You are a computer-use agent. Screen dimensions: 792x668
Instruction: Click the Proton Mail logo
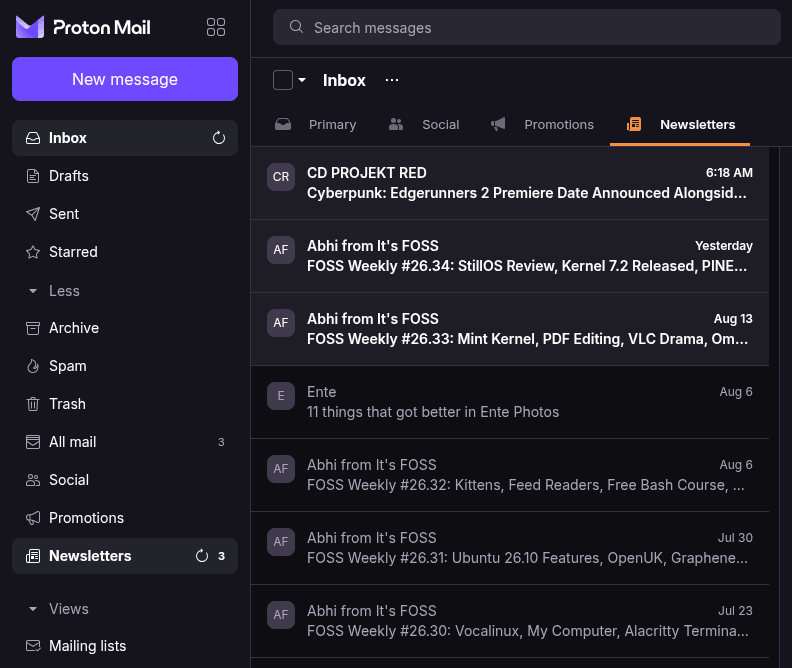(83, 27)
